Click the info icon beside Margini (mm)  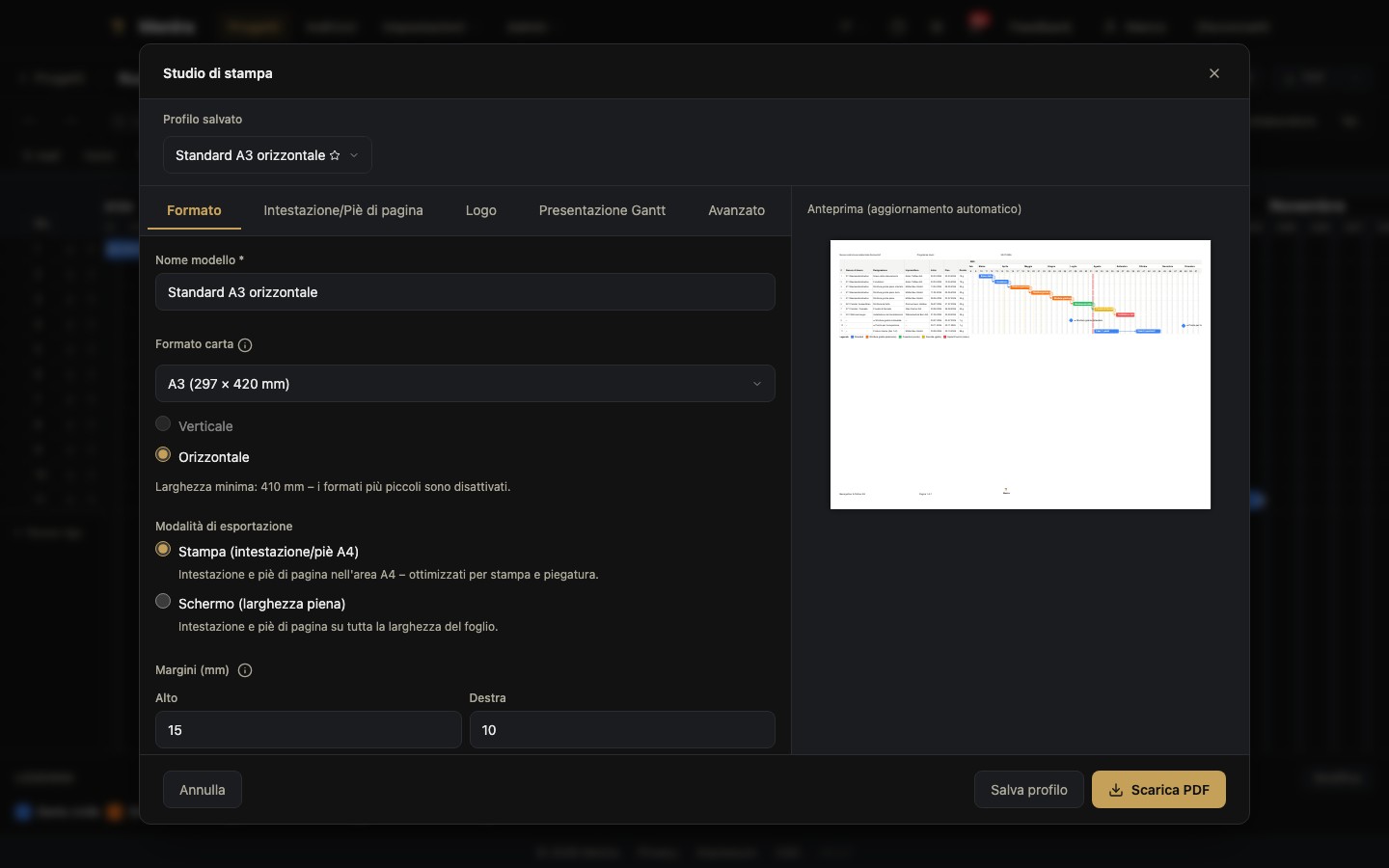coord(245,670)
